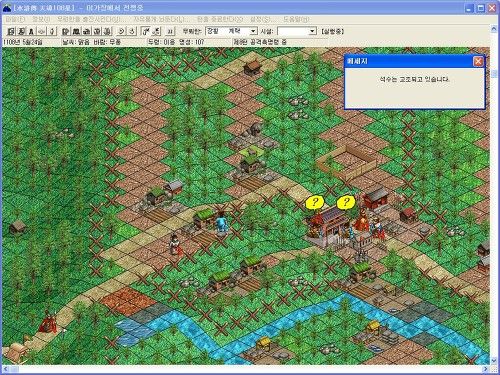Toggle the second pressed-style toolbar button
The height and width of the screenshot is (375, 500).
click(156, 31)
